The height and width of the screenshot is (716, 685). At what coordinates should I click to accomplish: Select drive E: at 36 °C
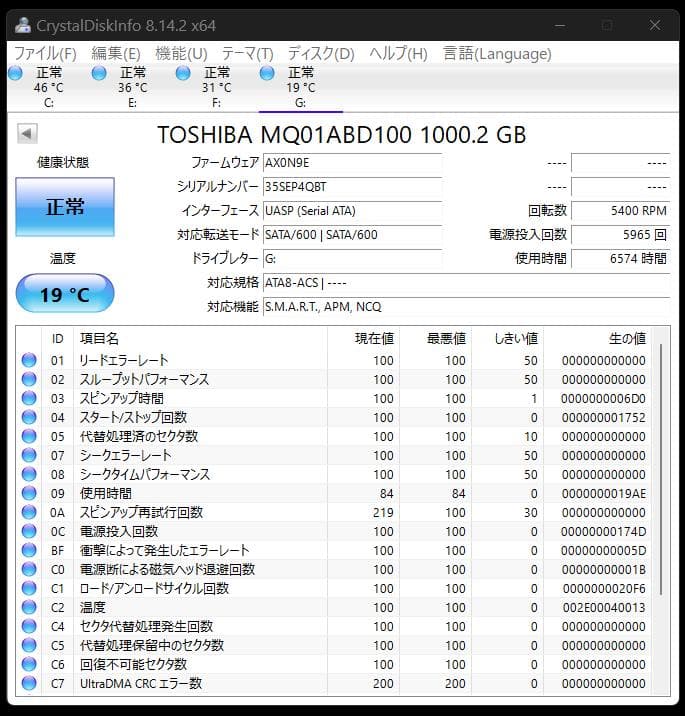pos(132,87)
